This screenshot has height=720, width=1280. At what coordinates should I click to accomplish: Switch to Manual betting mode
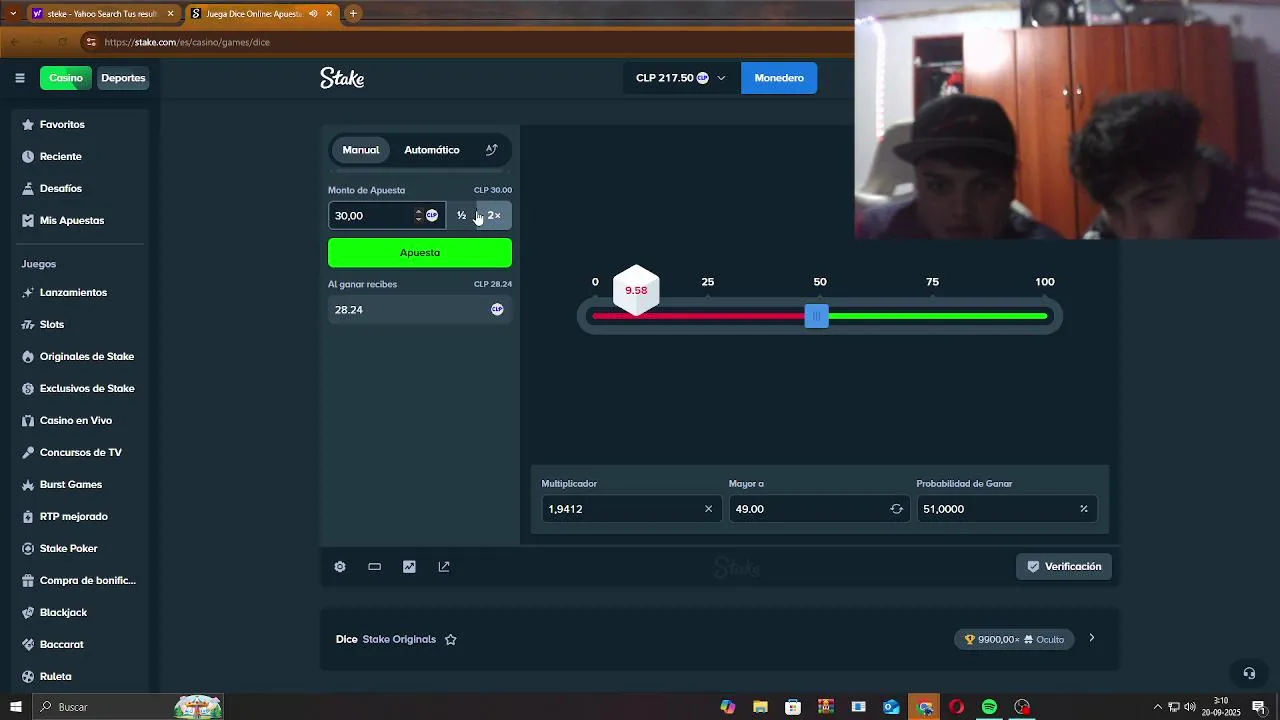[361, 150]
